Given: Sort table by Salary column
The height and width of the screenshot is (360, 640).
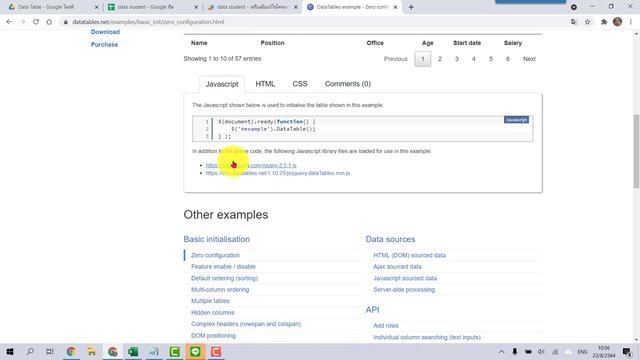Looking at the screenshot, I should pos(513,43).
